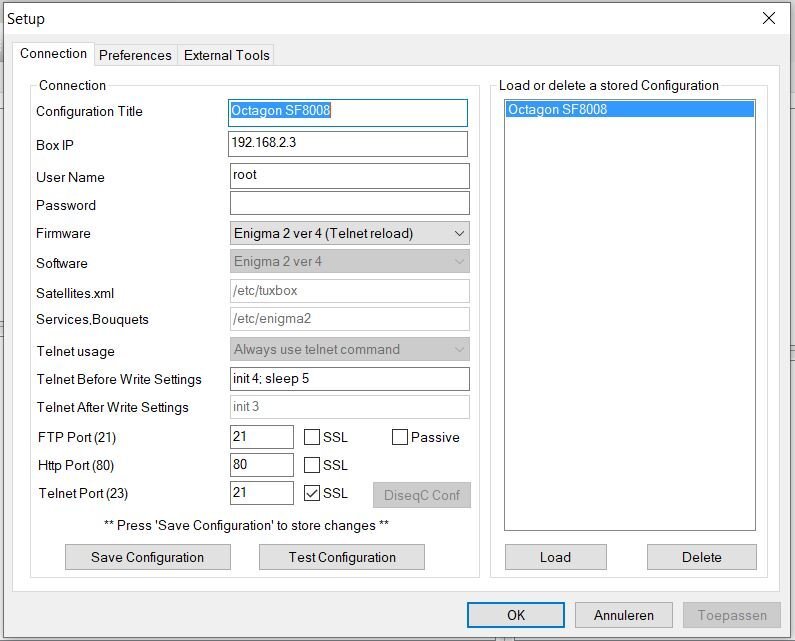Select Octagon SF8008 in stored configurations

coord(630,109)
